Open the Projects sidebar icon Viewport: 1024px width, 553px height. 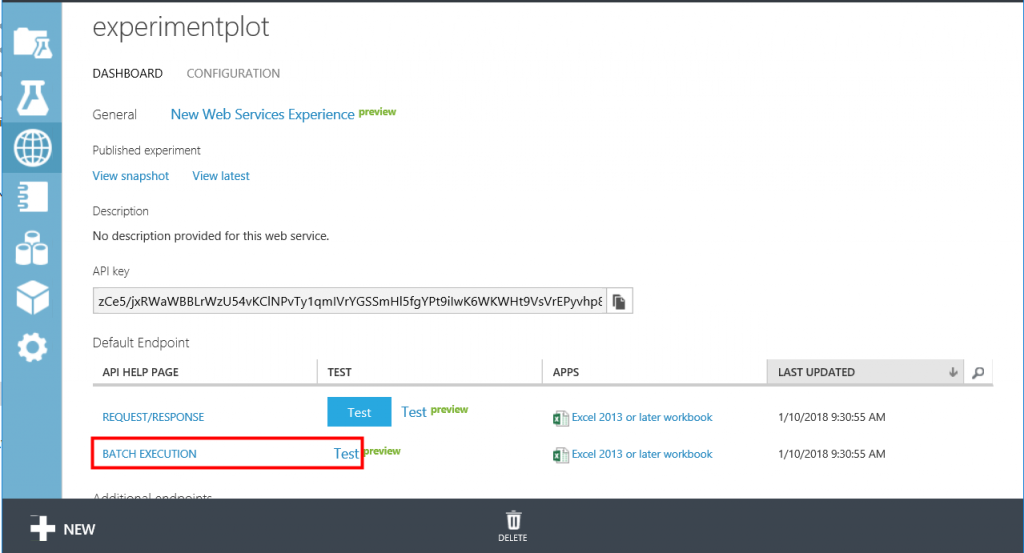point(33,43)
